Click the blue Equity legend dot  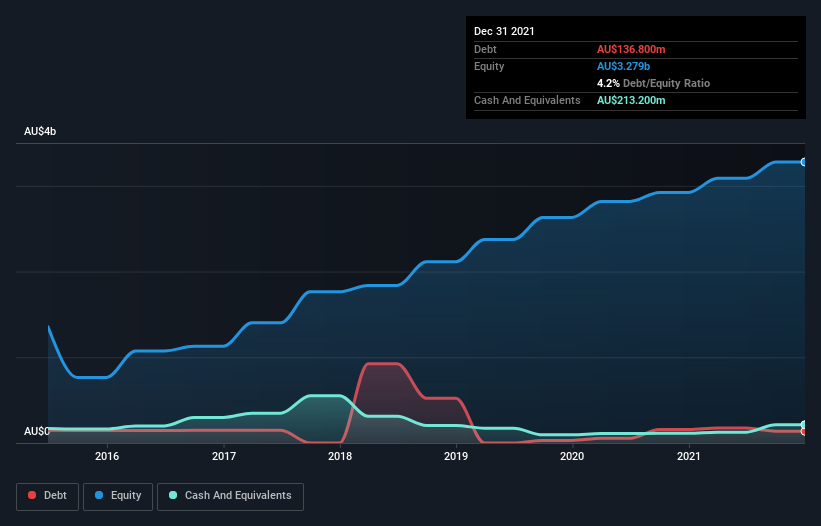(99, 495)
